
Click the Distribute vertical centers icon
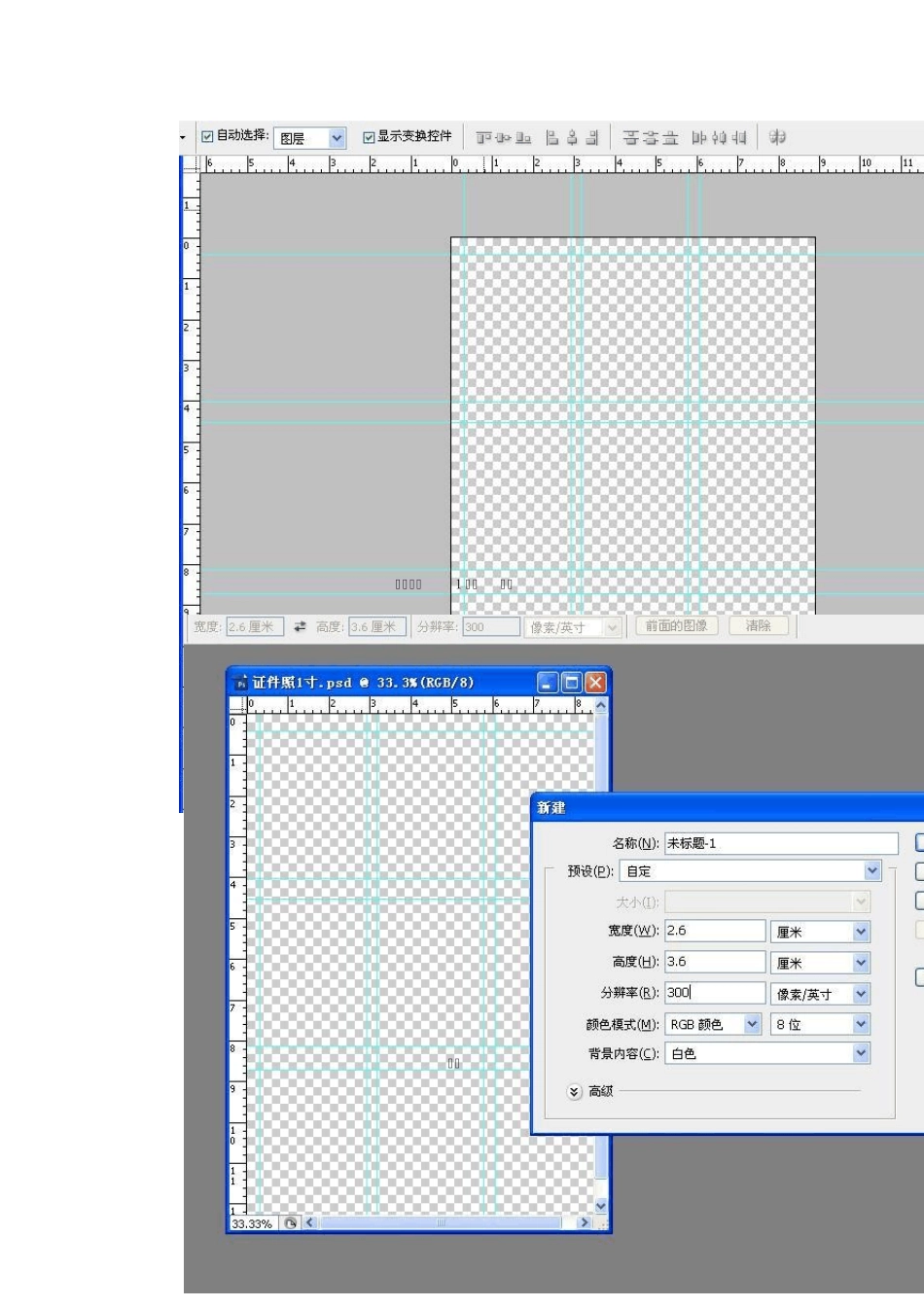pyautogui.click(x=651, y=138)
